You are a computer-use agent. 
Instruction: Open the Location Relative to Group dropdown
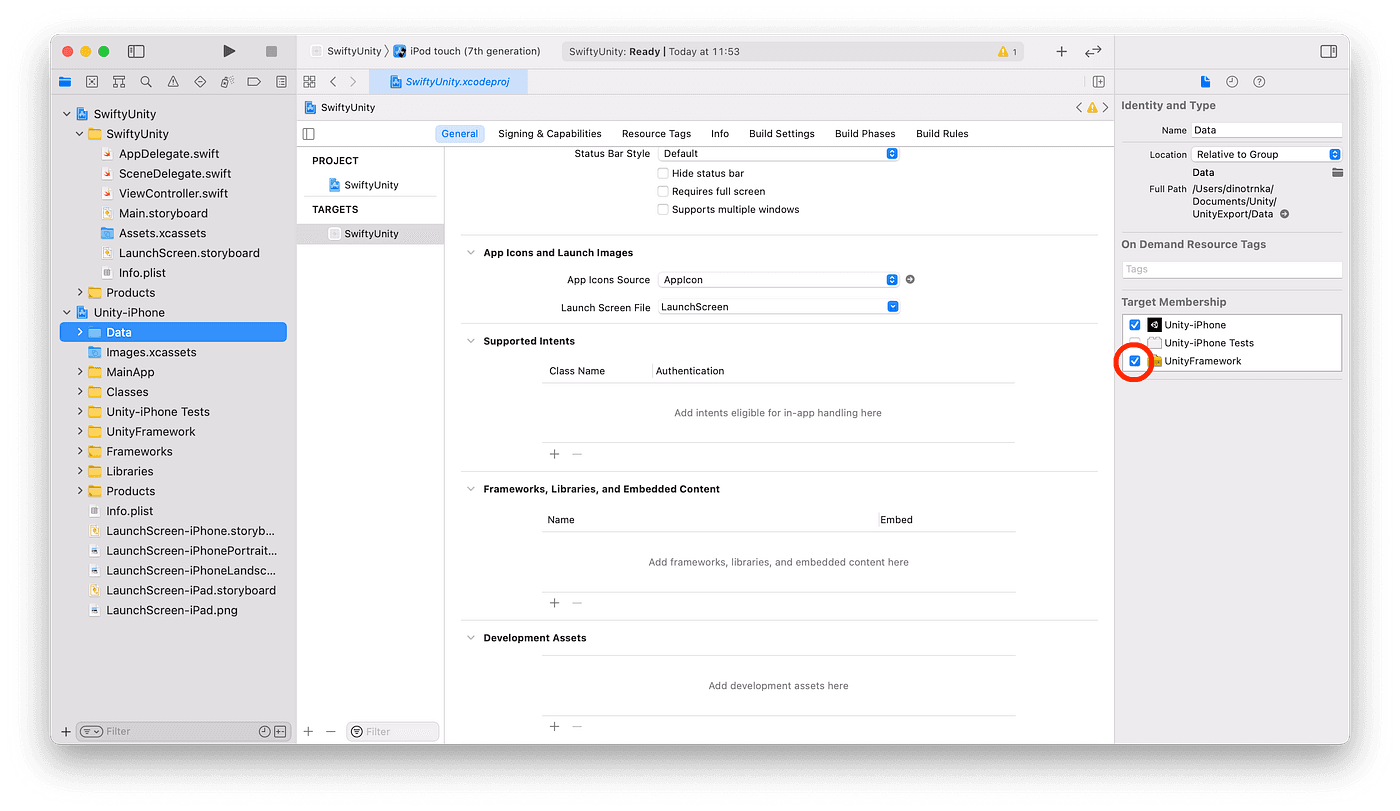(x=1266, y=154)
